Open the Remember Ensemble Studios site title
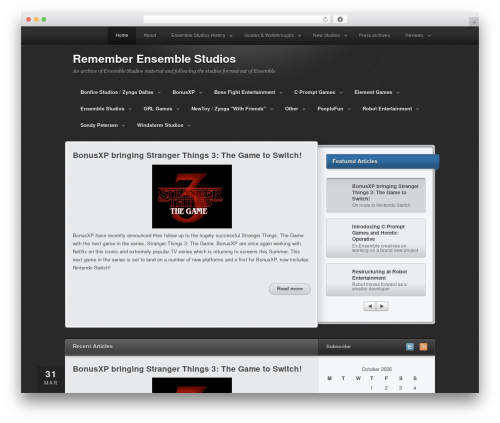500x423 pixels. 154,59
